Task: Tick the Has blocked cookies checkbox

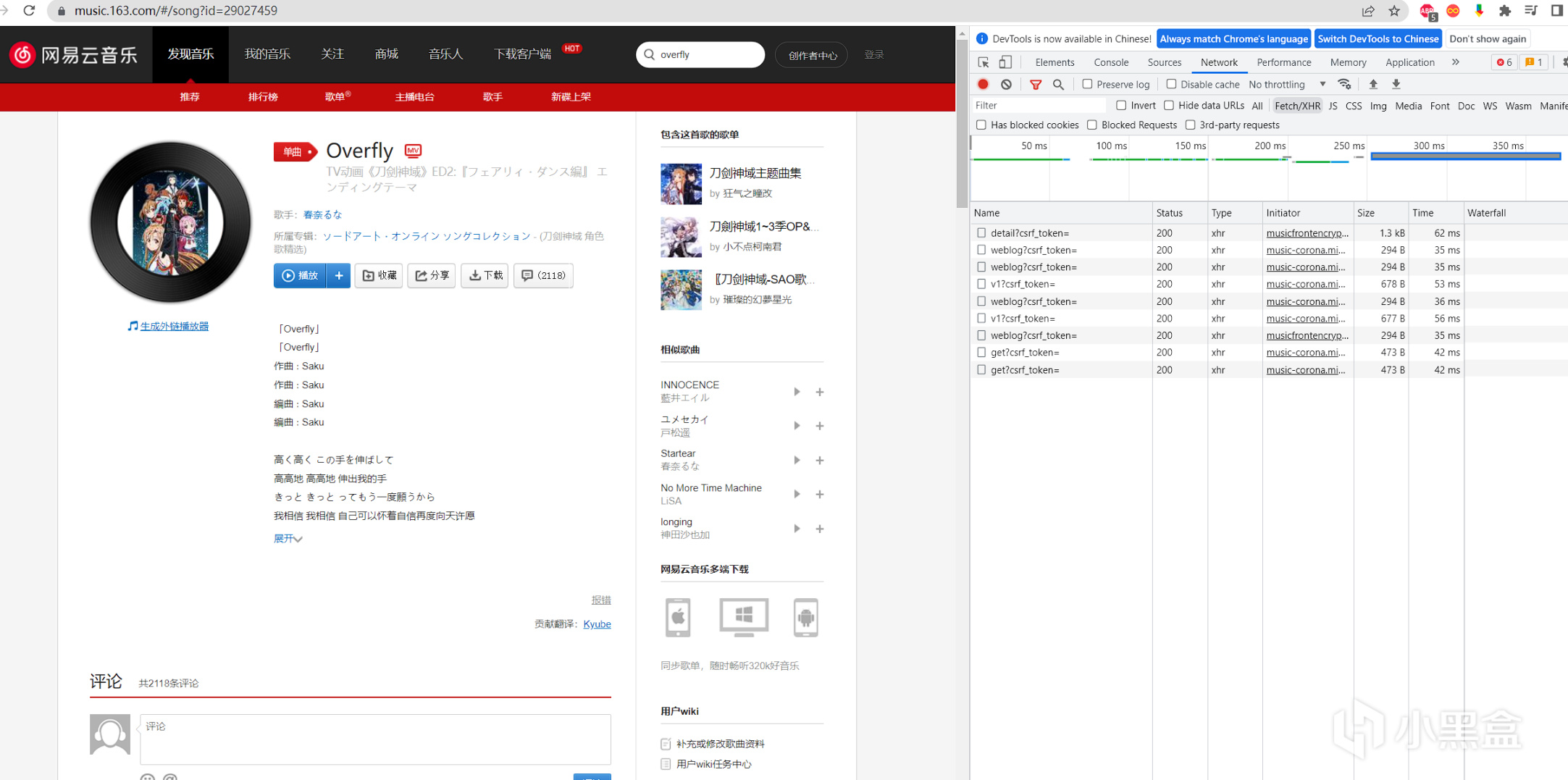Action: tap(981, 125)
